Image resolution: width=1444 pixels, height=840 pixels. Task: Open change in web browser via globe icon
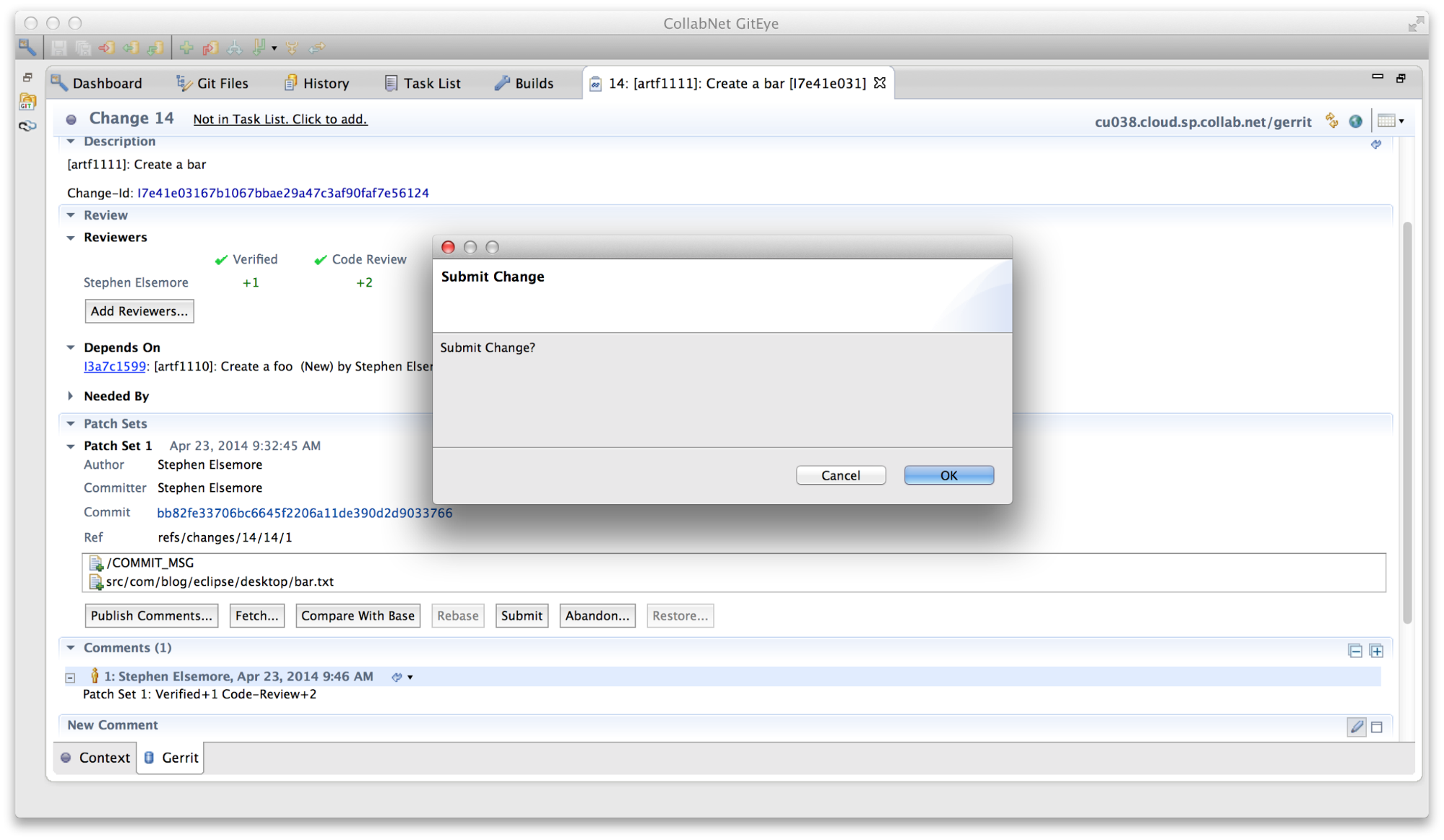pyautogui.click(x=1355, y=121)
